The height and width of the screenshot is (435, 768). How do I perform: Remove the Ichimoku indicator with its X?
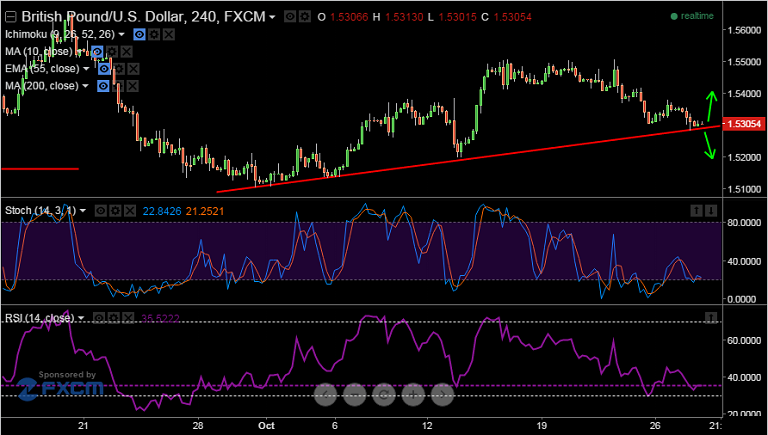pyautogui.click(x=168, y=34)
